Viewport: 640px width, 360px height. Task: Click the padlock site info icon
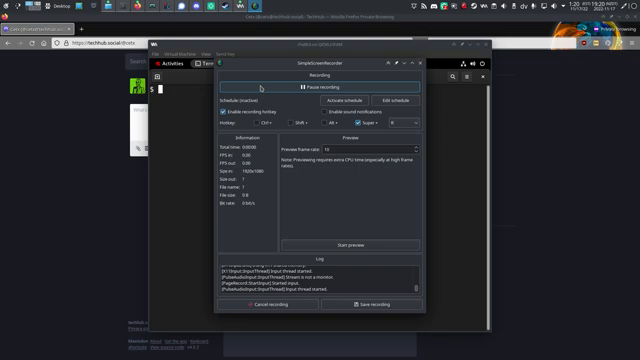click(x=66, y=43)
